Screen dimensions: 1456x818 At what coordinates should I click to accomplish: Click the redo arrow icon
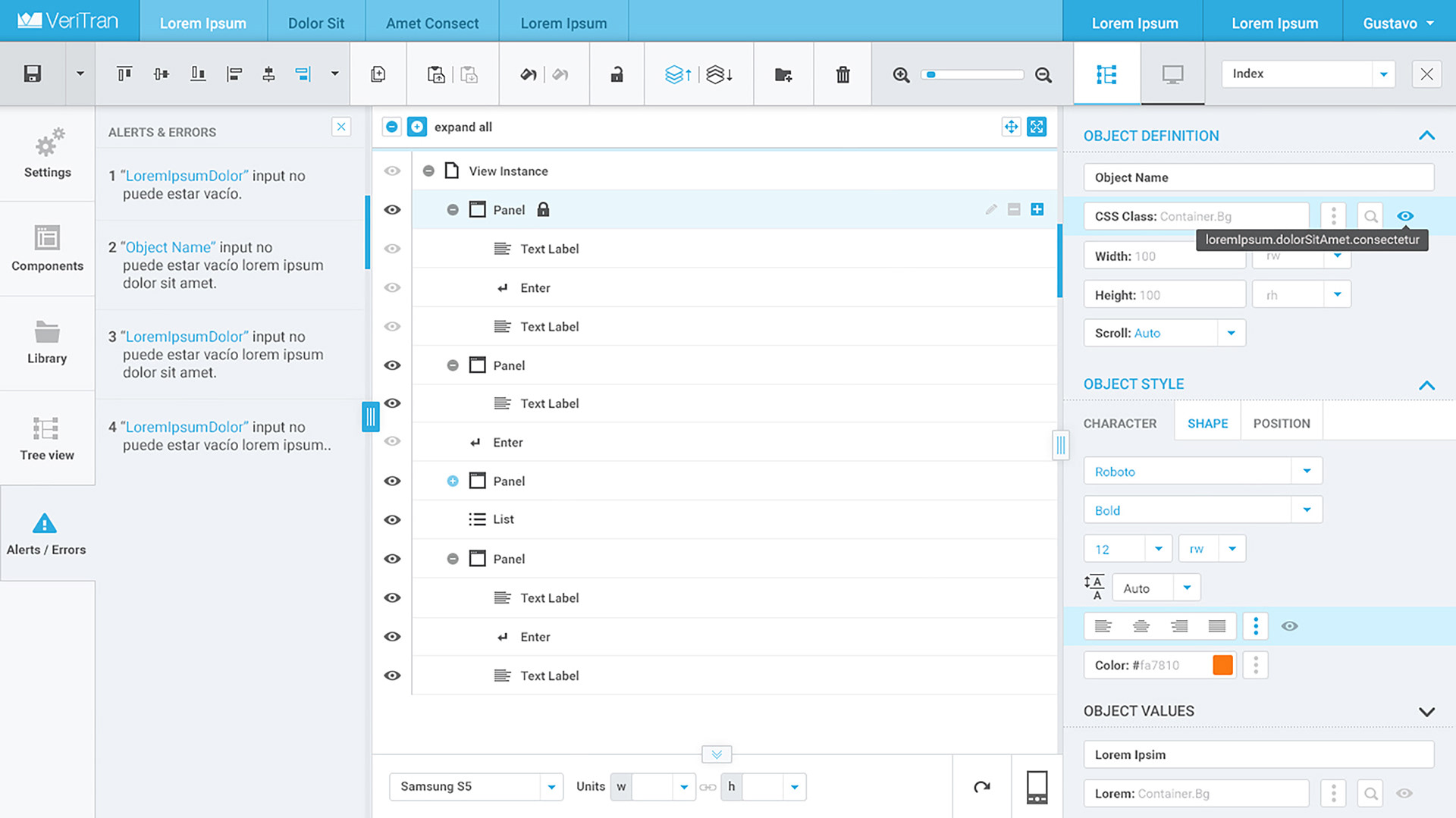(560, 74)
